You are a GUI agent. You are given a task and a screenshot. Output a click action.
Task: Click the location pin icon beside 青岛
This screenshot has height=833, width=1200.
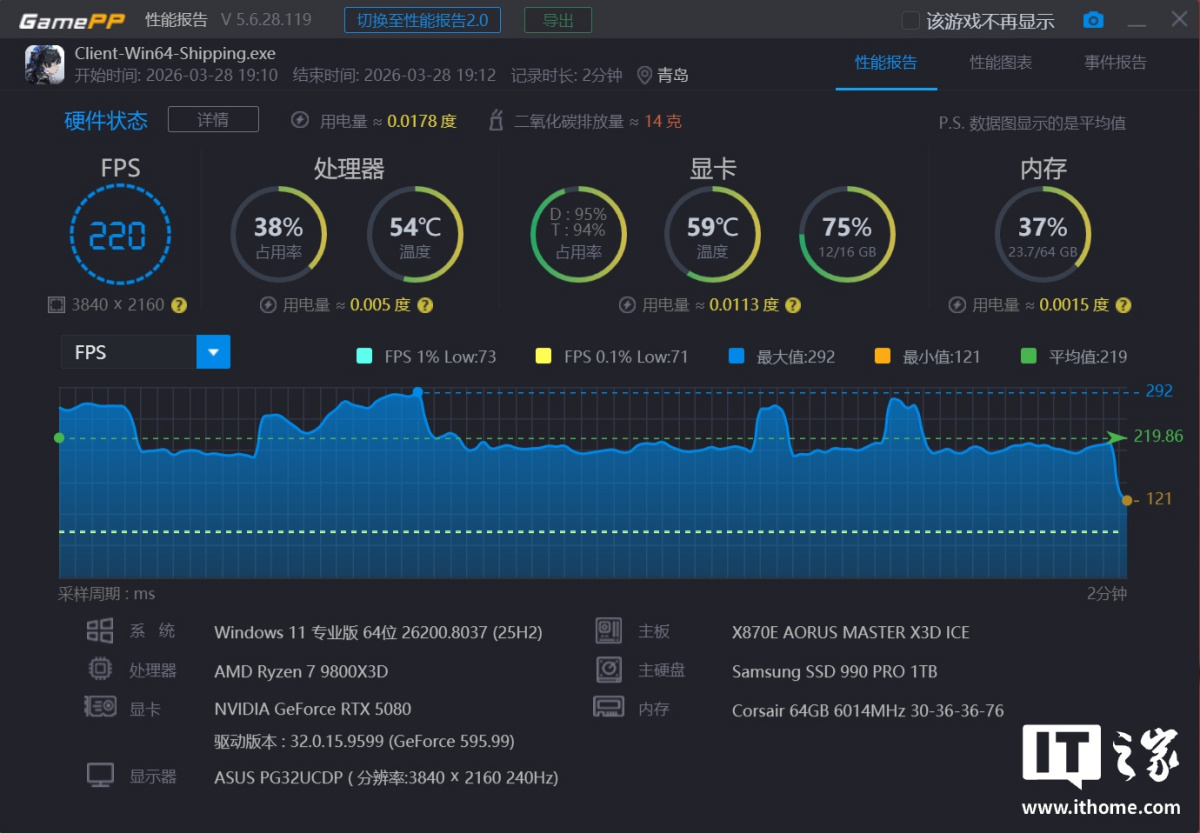click(644, 75)
